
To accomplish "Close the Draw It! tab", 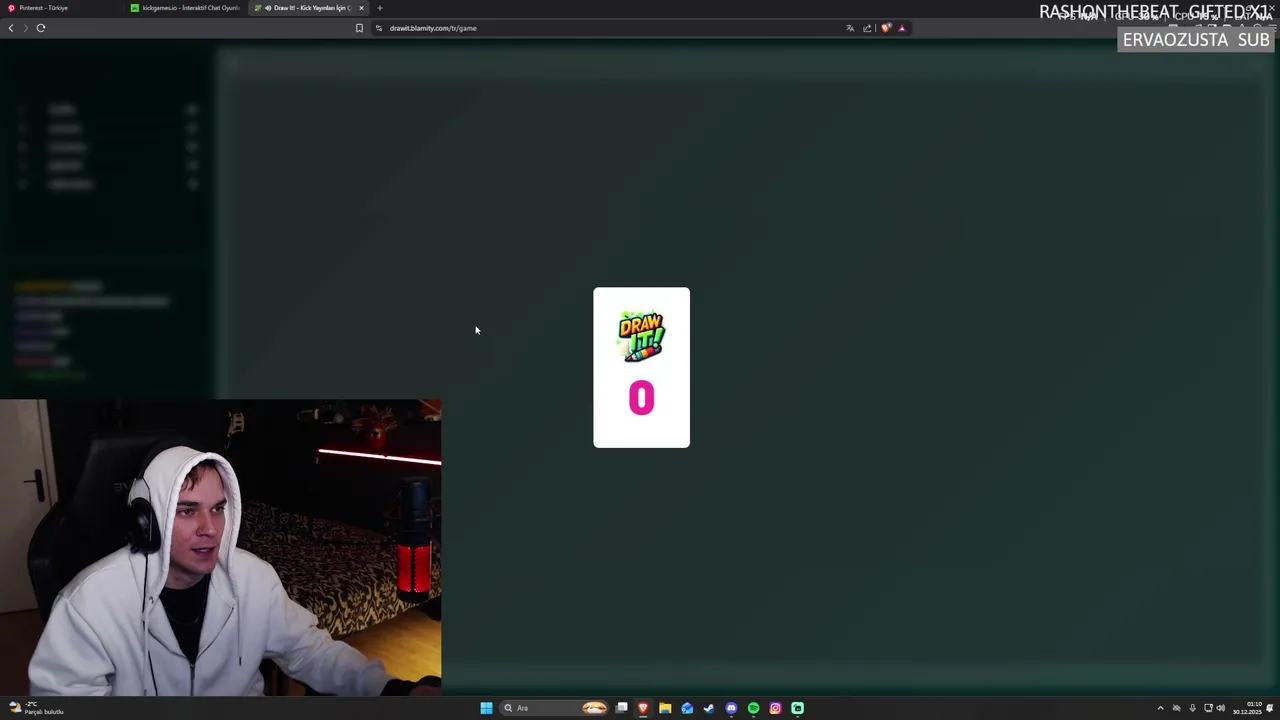I will click(362, 8).
